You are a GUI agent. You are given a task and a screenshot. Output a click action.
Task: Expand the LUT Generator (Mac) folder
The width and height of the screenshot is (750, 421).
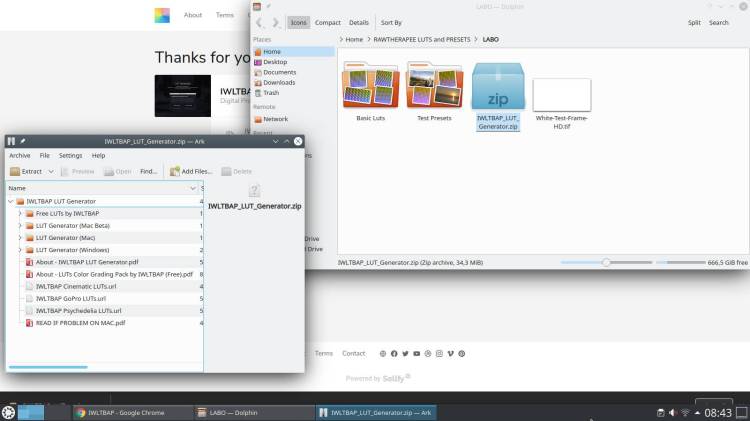[x=20, y=238]
